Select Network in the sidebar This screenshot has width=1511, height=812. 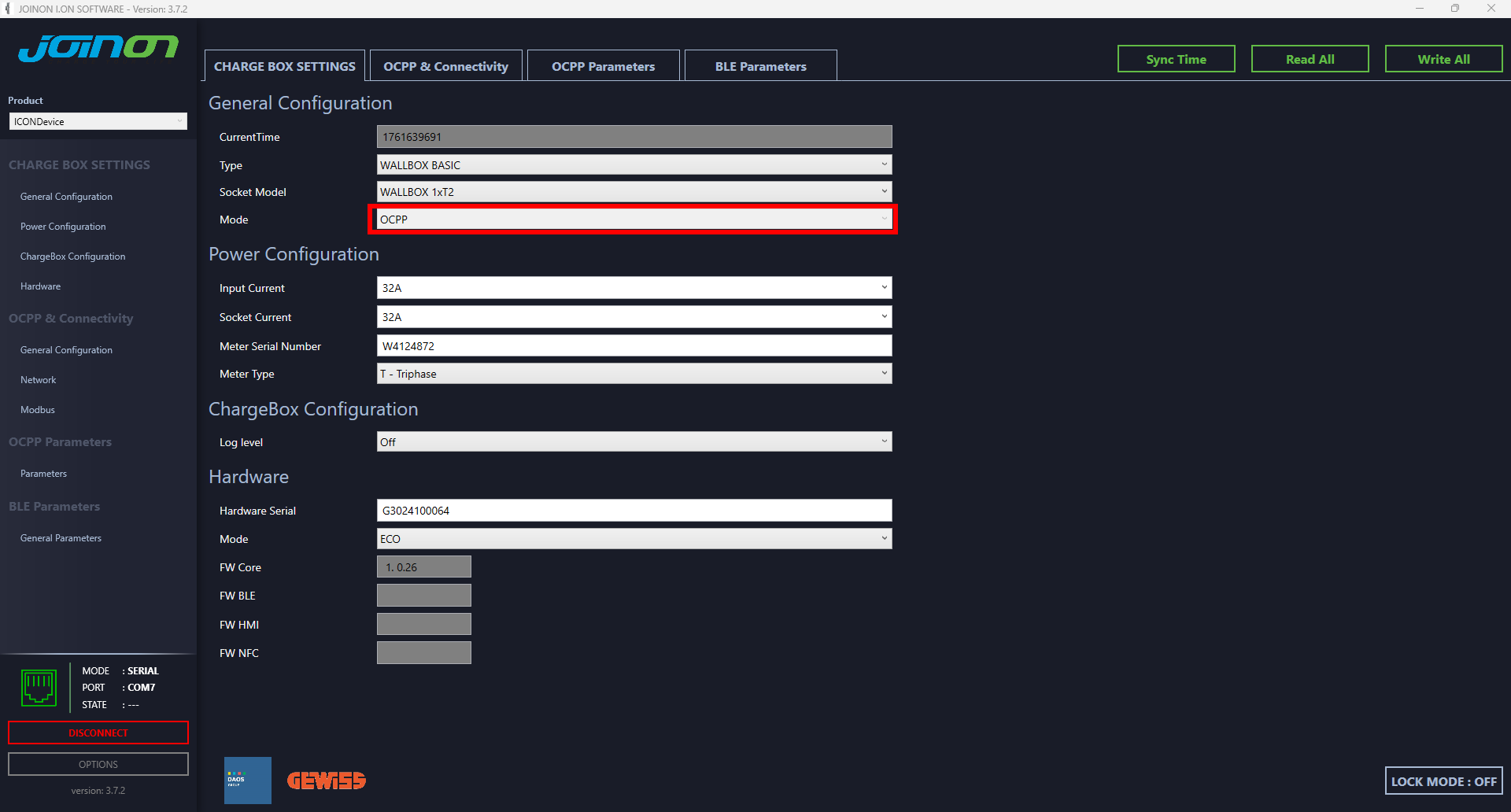[39, 380]
